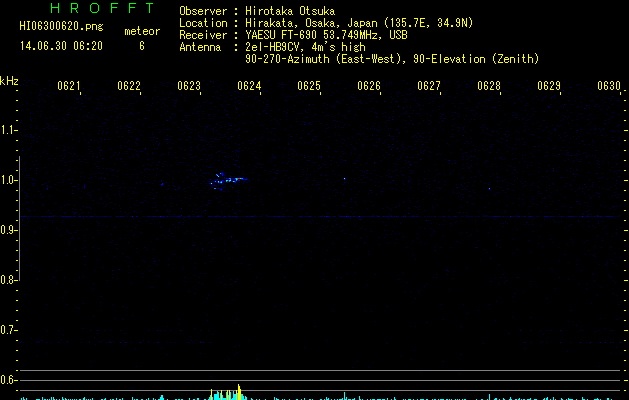
Task: Click the bright meteor echo near 0624
Action: [x=228, y=181]
